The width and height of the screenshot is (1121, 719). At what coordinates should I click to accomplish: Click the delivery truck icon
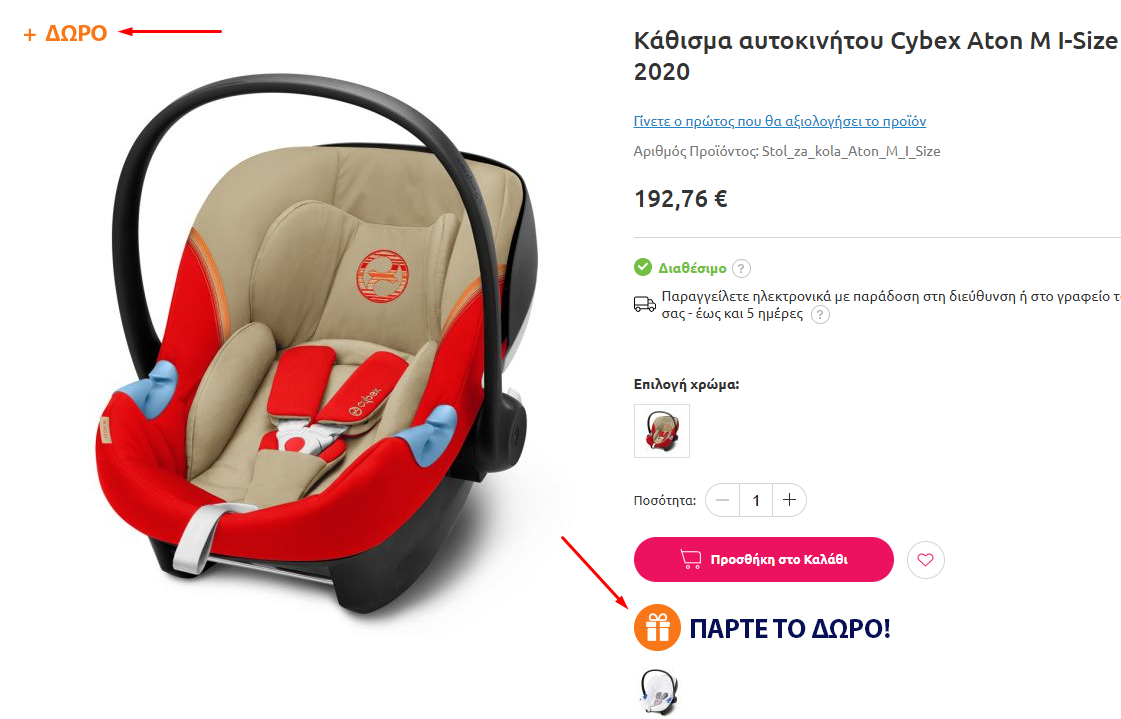645,304
